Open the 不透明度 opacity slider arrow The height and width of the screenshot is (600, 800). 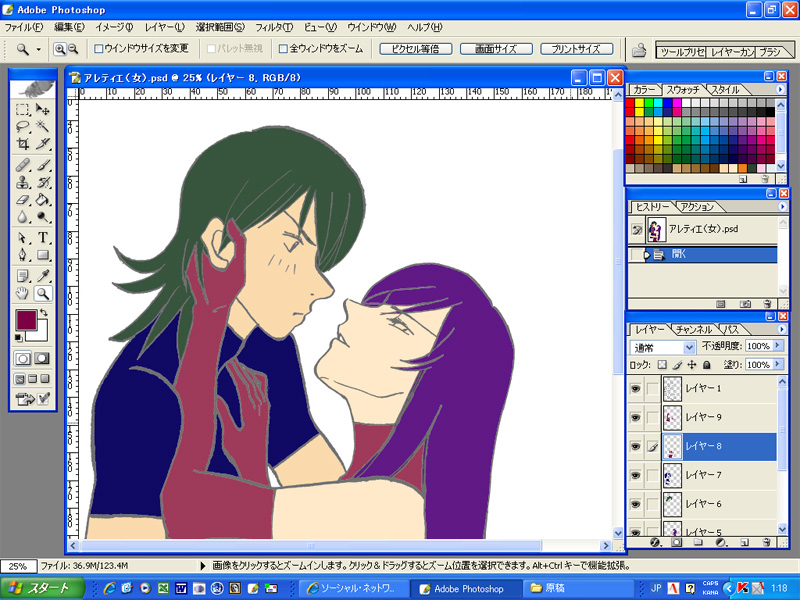778,345
